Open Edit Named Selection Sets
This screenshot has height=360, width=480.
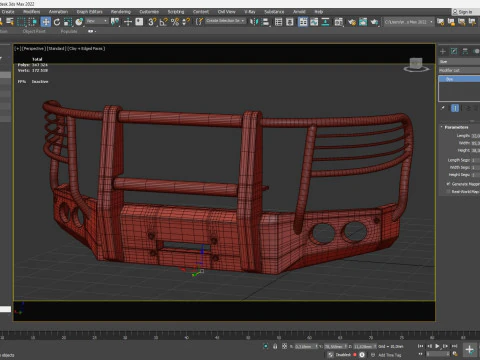[x=199, y=22]
